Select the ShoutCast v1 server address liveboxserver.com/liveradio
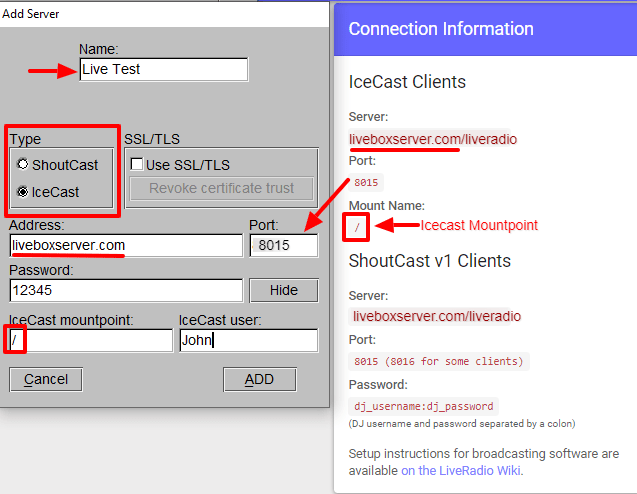The width and height of the screenshot is (637, 494). (x=437, y=316)
